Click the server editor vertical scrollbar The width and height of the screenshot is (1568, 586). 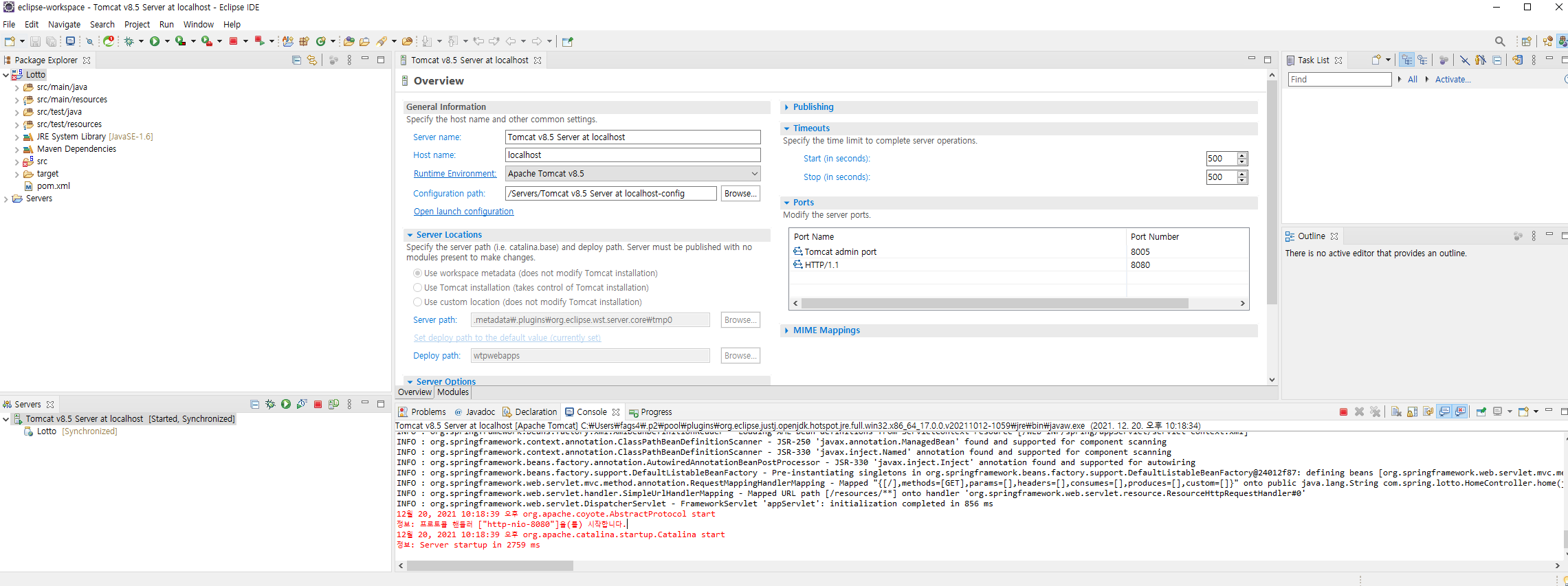1272,192
